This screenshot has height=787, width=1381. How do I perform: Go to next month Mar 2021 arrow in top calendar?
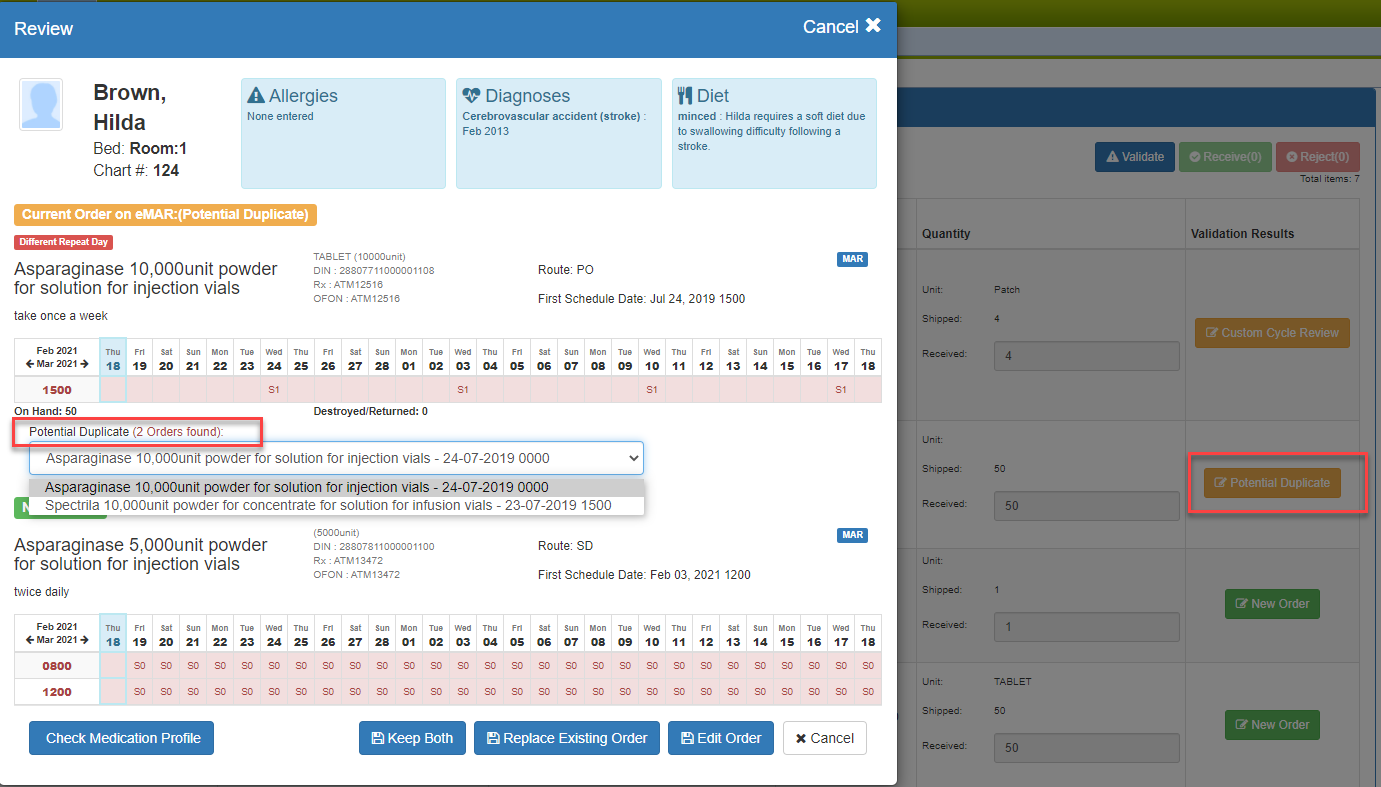(x=84, y=363)
